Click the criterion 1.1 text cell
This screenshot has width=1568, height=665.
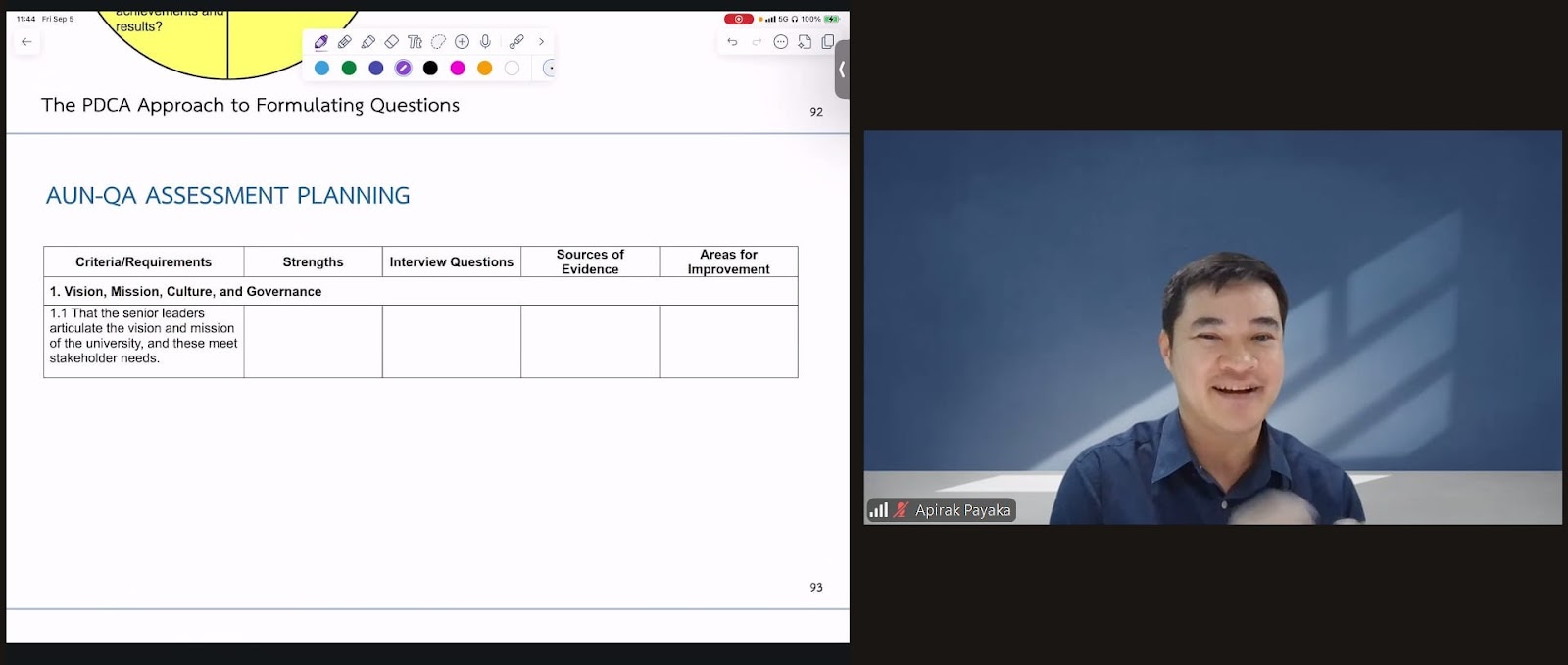pos(144,341)
